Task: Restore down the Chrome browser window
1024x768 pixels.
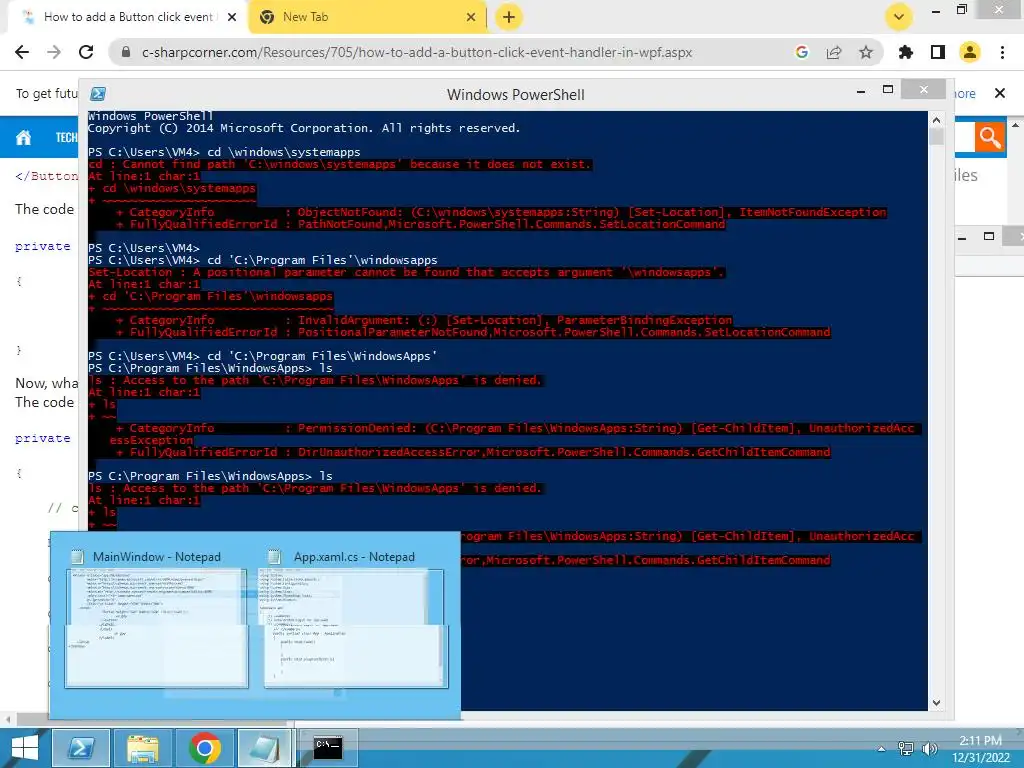Action: pyautogui.click(x=962, y=9)
